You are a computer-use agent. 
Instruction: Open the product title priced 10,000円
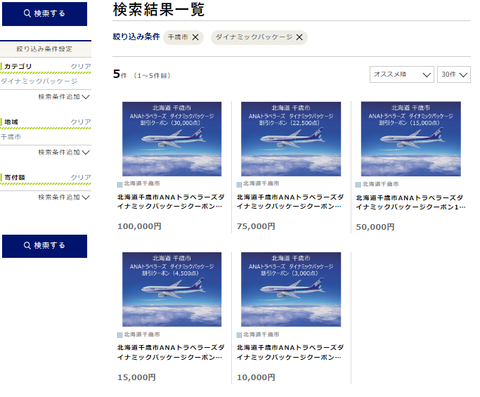(290, 352)
